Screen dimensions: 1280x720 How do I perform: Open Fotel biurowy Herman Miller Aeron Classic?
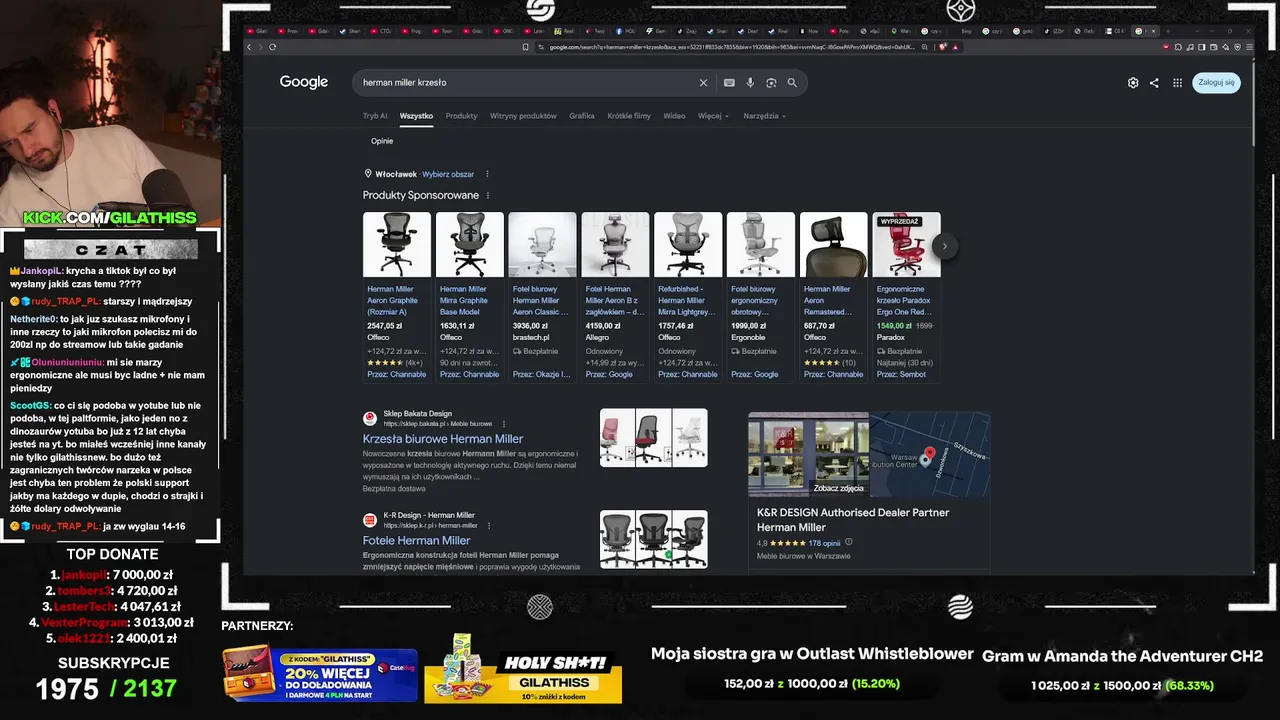click(x=541, y=300)
